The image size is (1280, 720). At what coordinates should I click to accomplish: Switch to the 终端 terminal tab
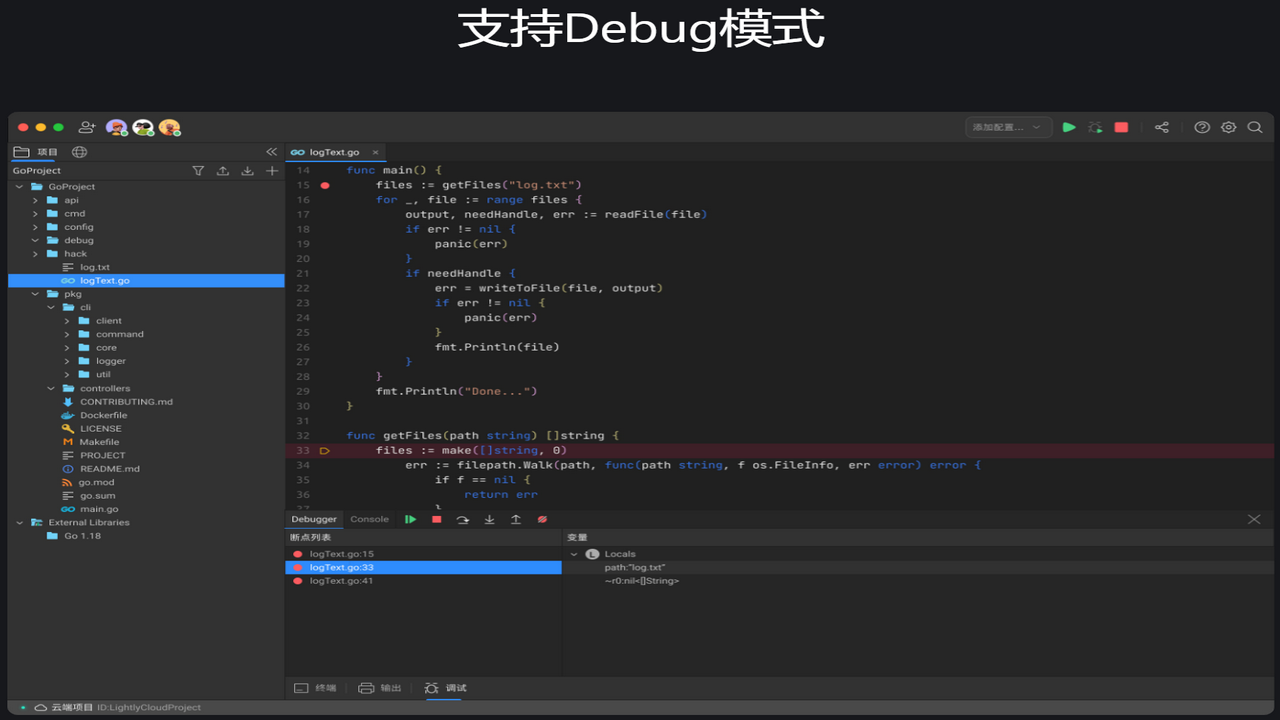pyautogui.click(x=315, y=687)
